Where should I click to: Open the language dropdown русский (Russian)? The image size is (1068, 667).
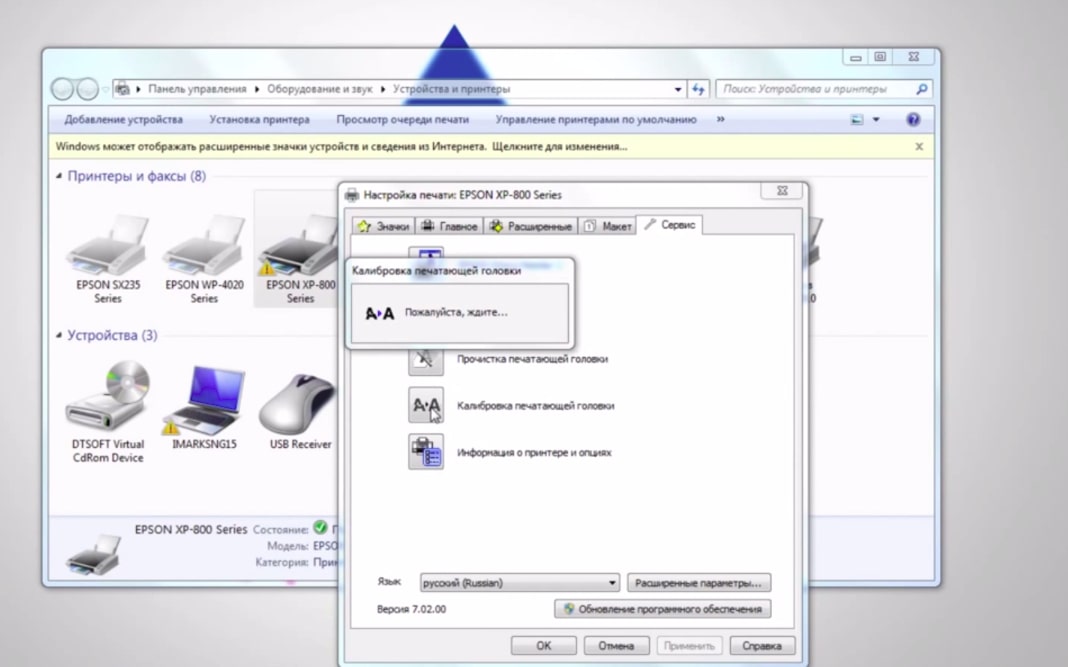(x=520, y=583)
